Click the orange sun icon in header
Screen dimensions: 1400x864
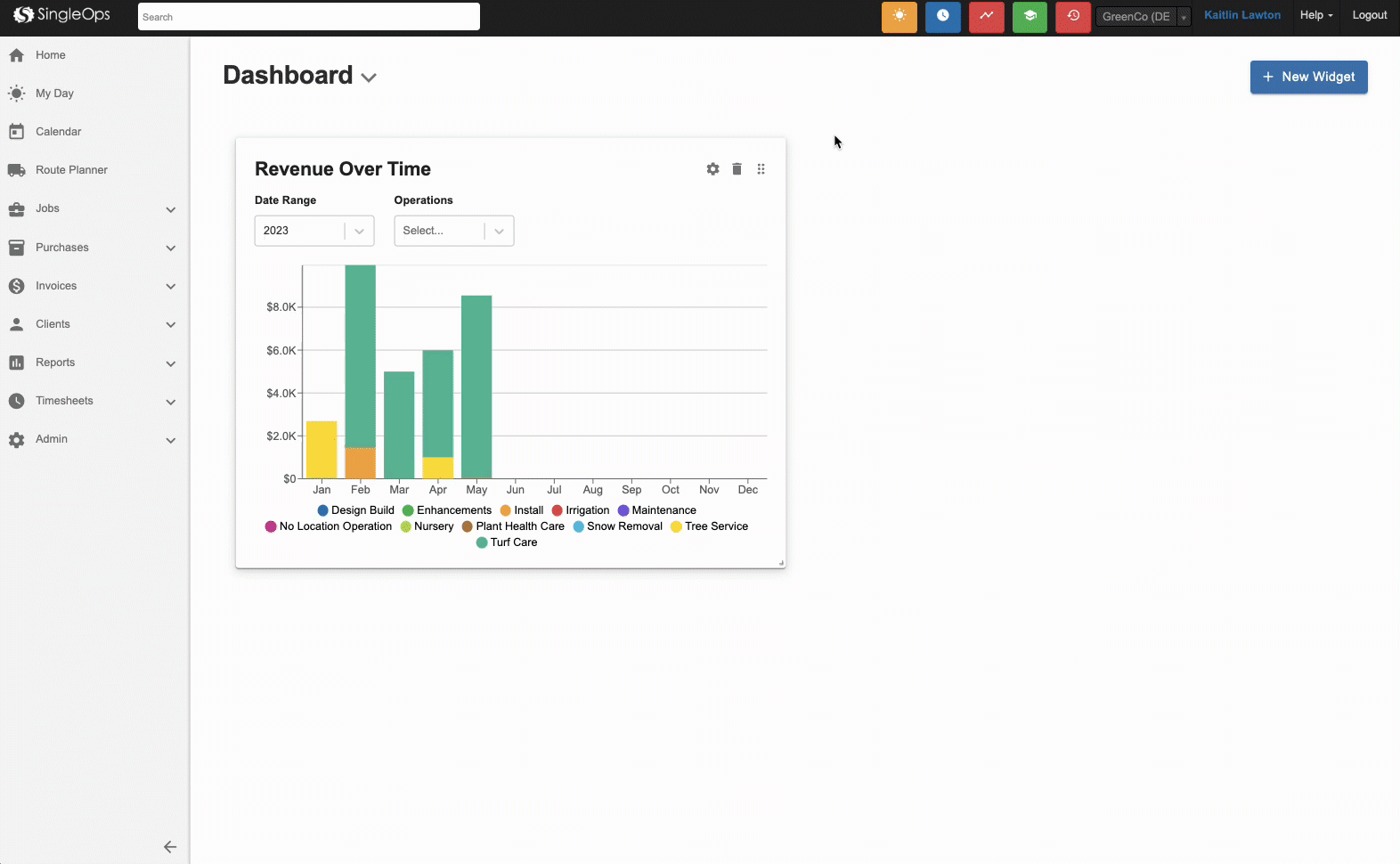899,17
